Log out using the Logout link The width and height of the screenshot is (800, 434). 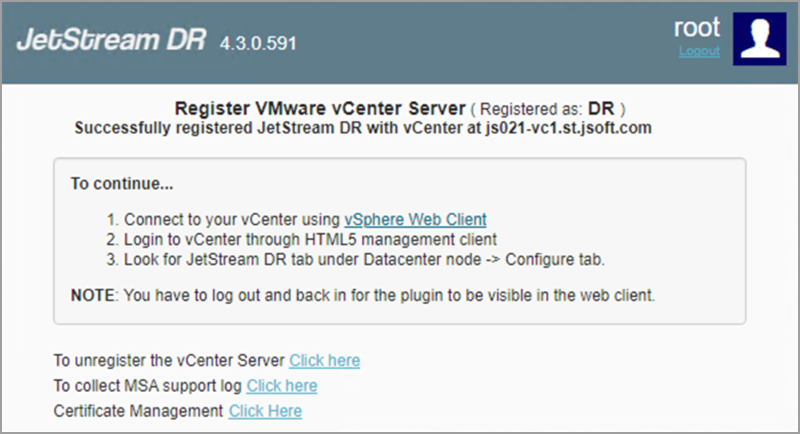pyautogui.click(x=698, y=51)
